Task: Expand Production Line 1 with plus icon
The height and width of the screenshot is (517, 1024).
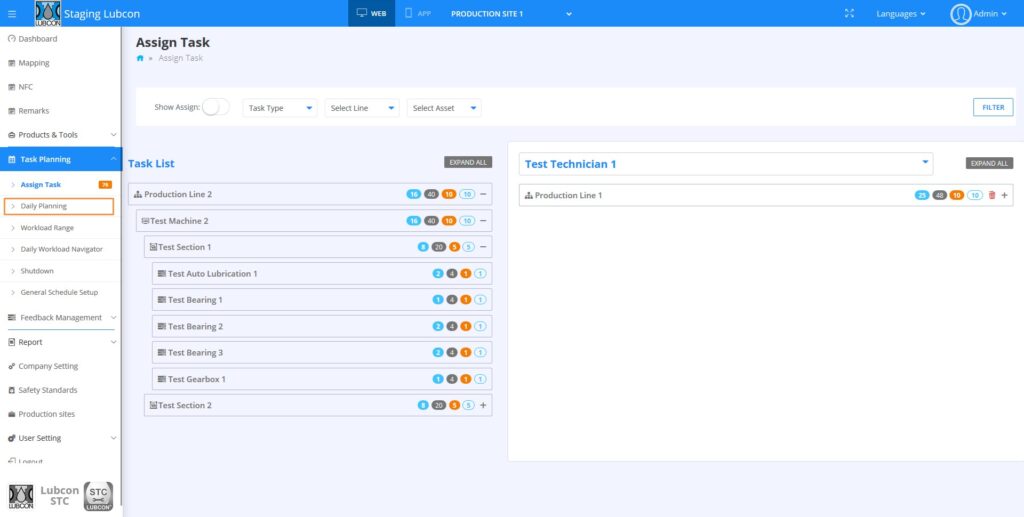Action: pyautogui.click(x=1004, y=195)
